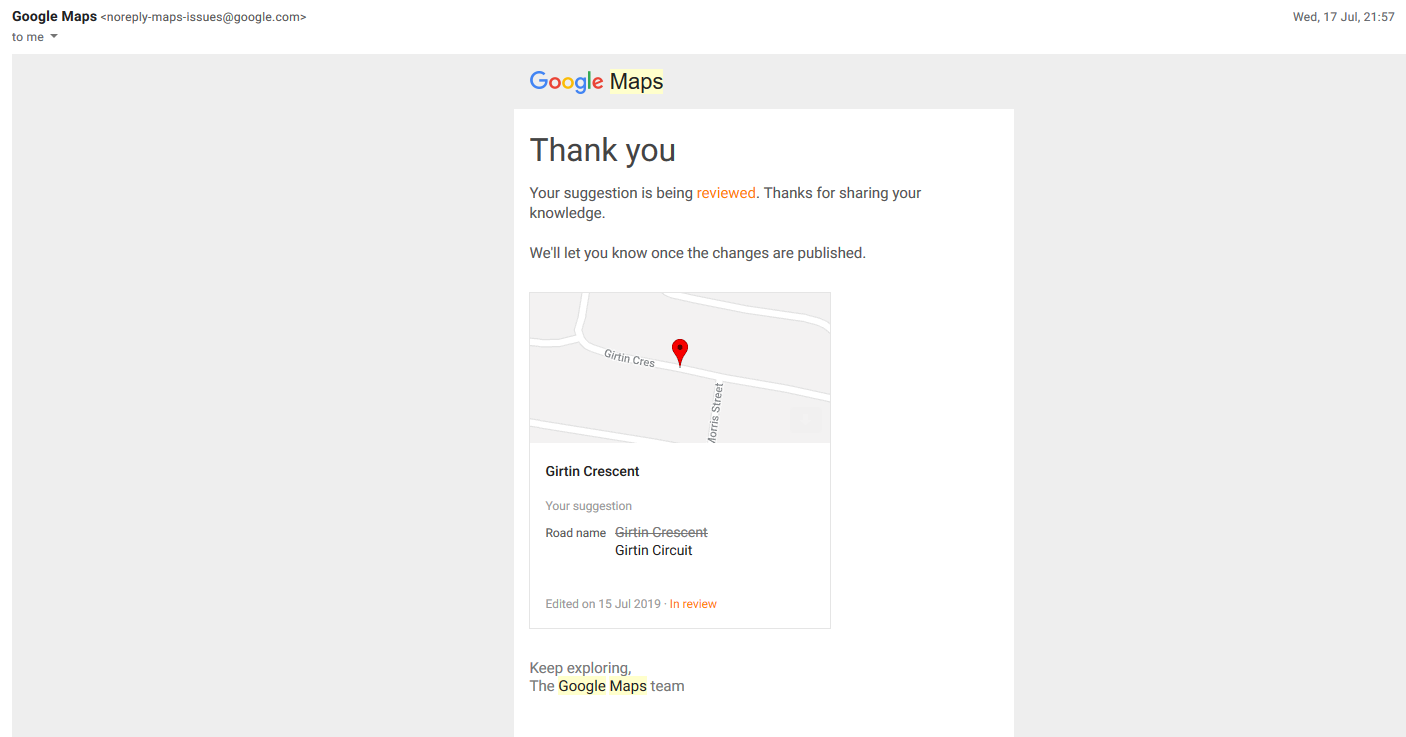Open the Girtin Cres map thumbnail
Screen dimensions: 1406x737
click(680, 368)
